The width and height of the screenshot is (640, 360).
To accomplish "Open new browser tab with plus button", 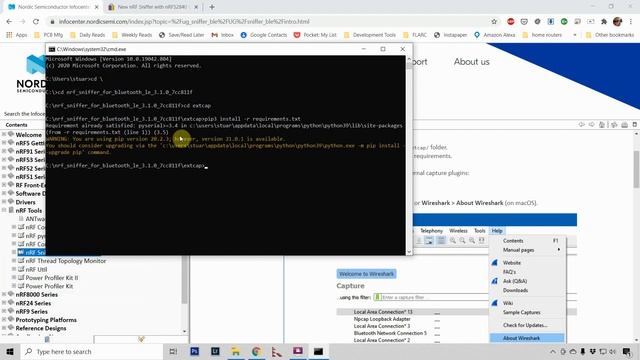I will (211, 7).
